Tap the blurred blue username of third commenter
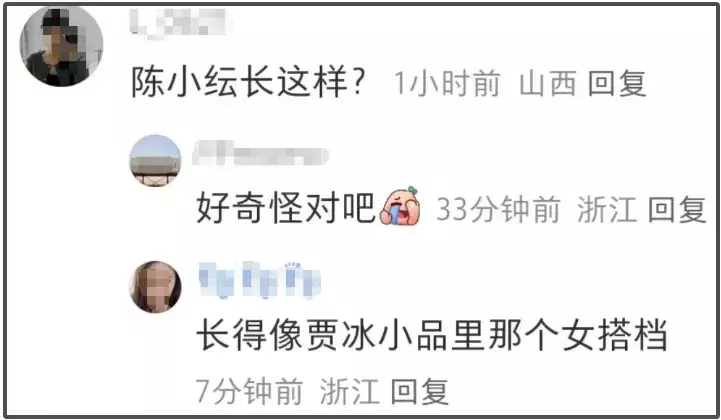721x420 pixels. (x=259, y=280)
